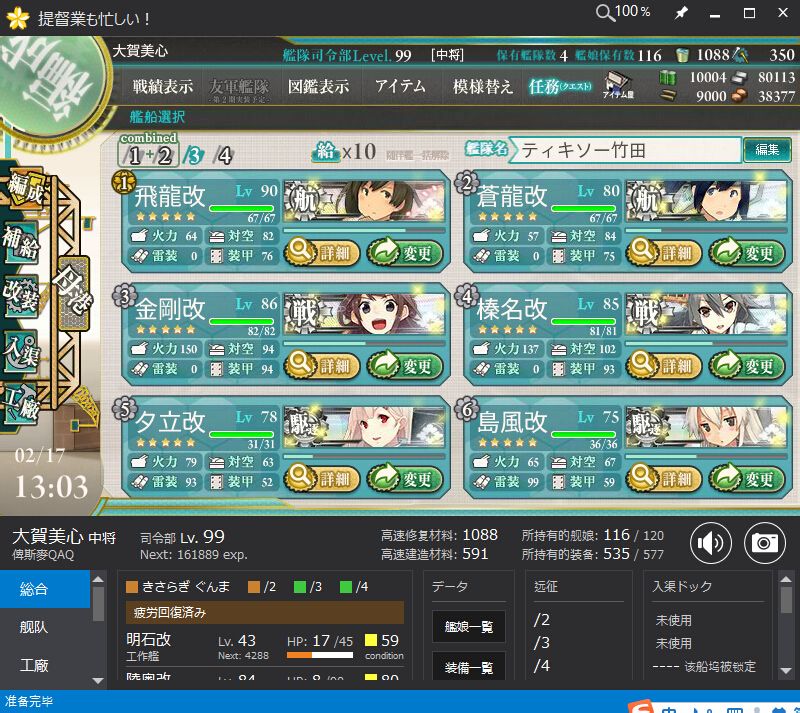Image resolution: width=800 pixels, height=713 pixels.
Task: Click the きさらぎ ぐんま fleet tab
Action: pyautogui.click(x=179, y=586)
